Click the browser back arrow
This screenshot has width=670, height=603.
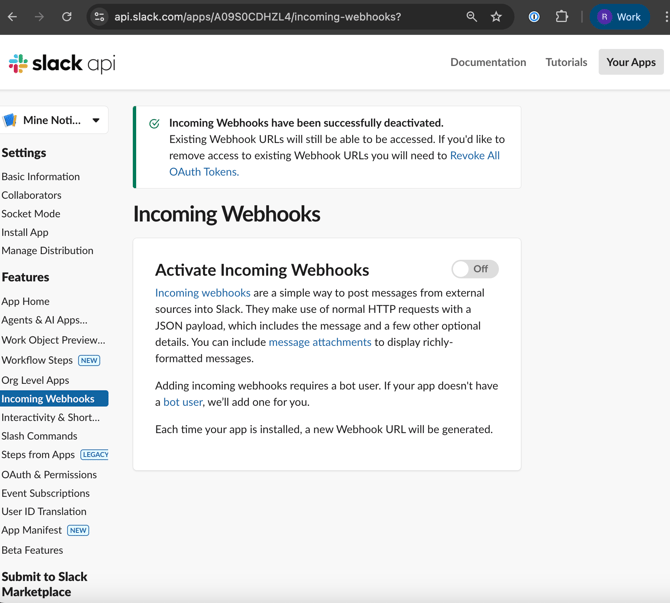13,17
